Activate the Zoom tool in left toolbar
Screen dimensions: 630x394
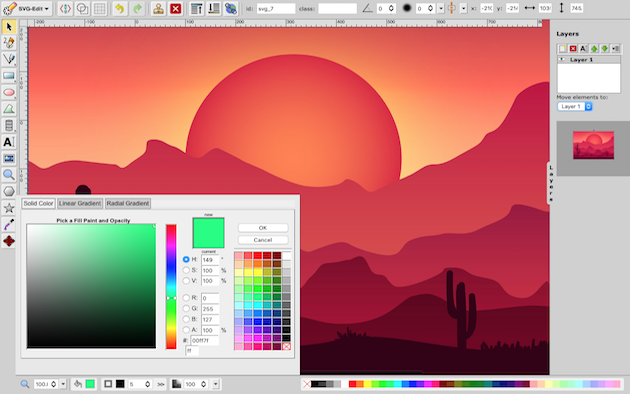[x=9, y=175]
